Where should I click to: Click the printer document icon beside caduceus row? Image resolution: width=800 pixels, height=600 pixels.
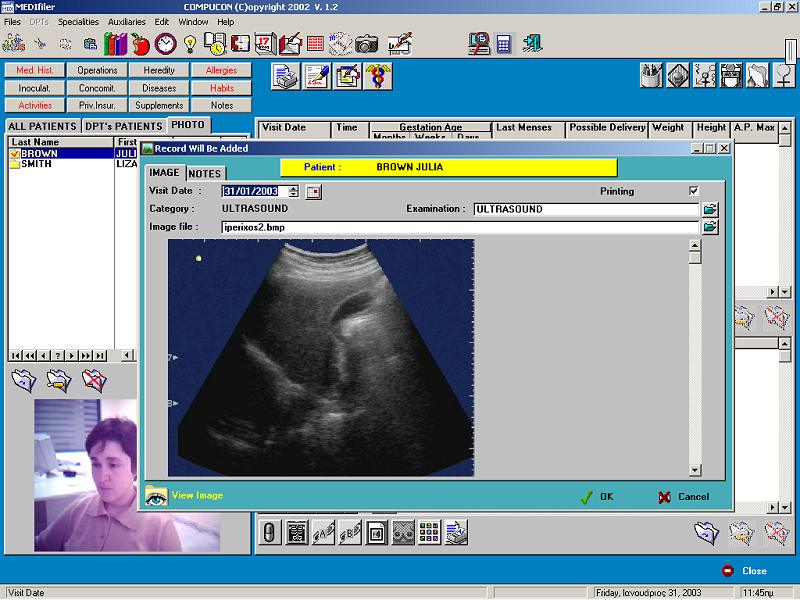[285, 77]
